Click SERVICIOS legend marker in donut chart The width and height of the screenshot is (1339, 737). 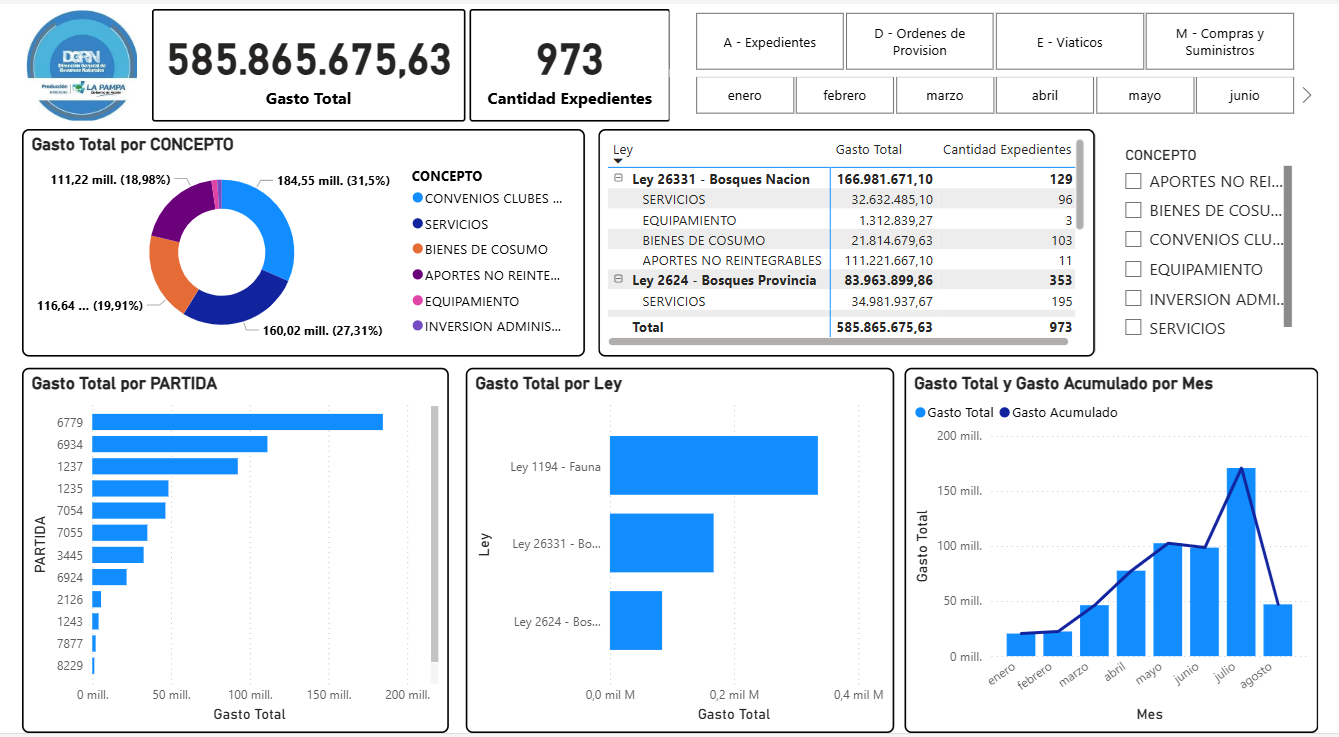coord(417,225)
